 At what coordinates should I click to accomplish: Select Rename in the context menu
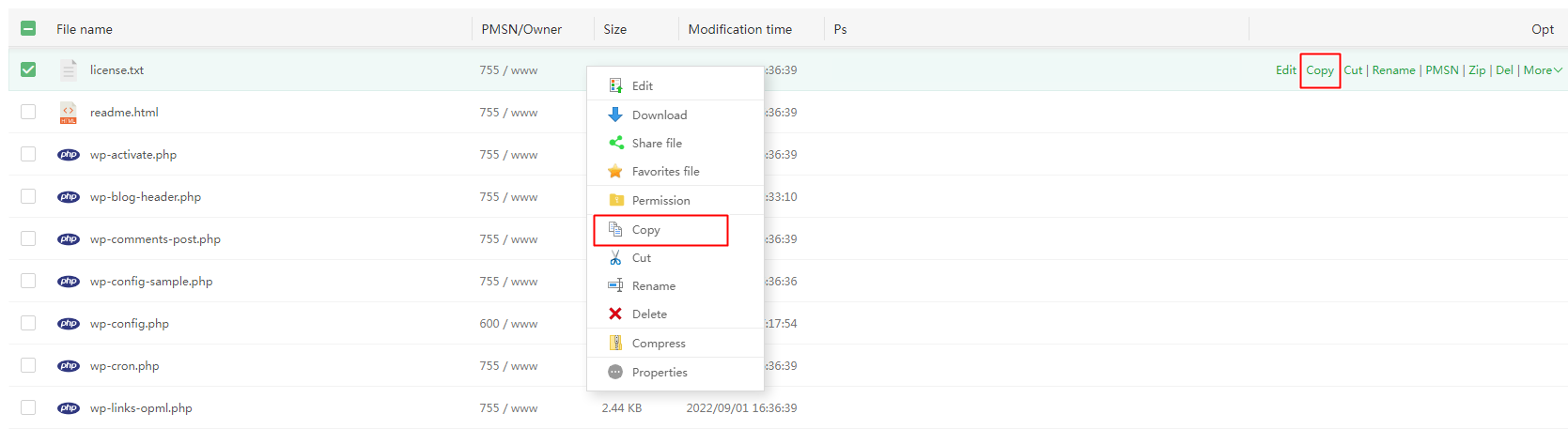pos(653,285)
